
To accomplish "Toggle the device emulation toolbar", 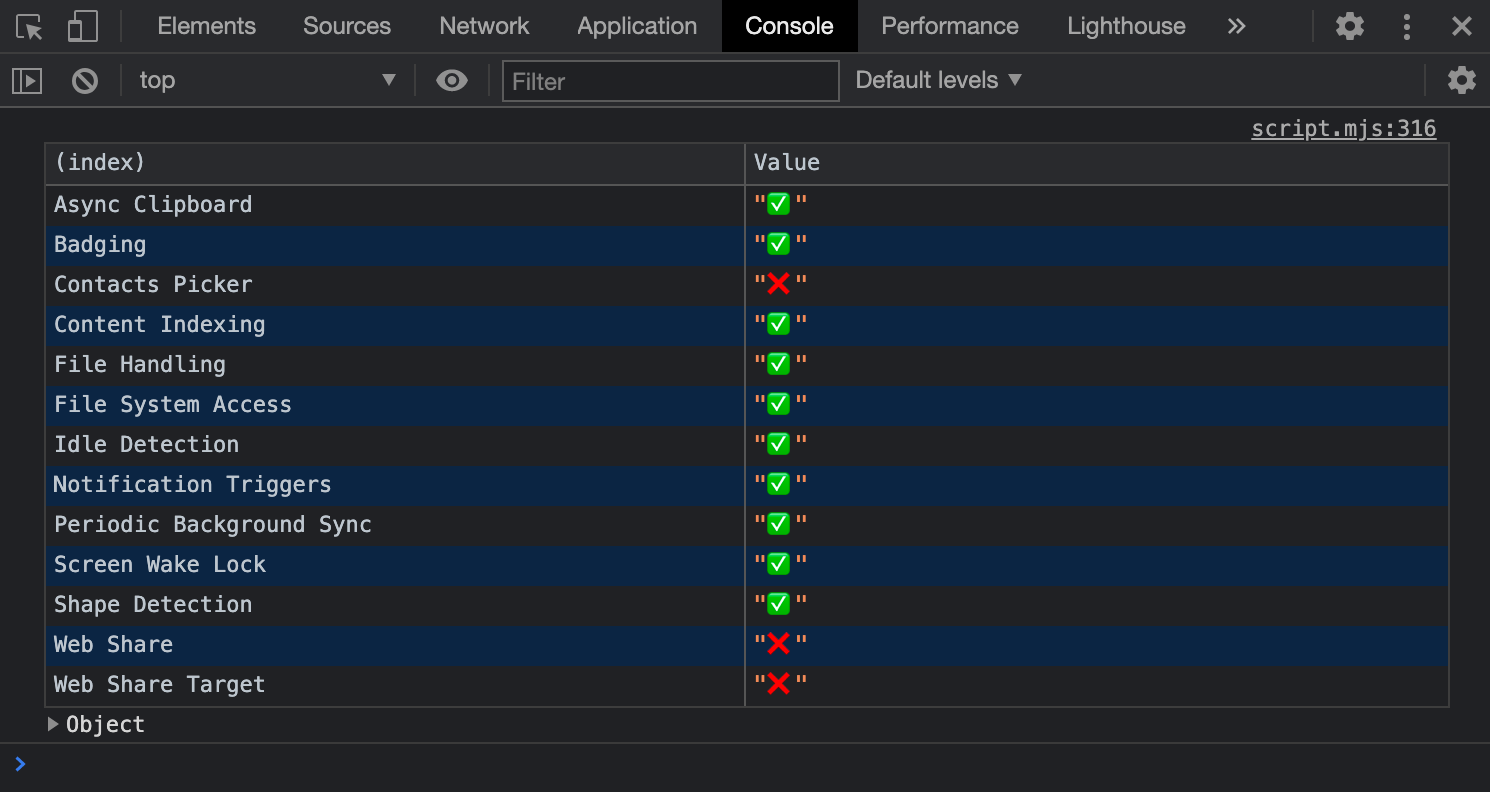I will coord(82,26).
